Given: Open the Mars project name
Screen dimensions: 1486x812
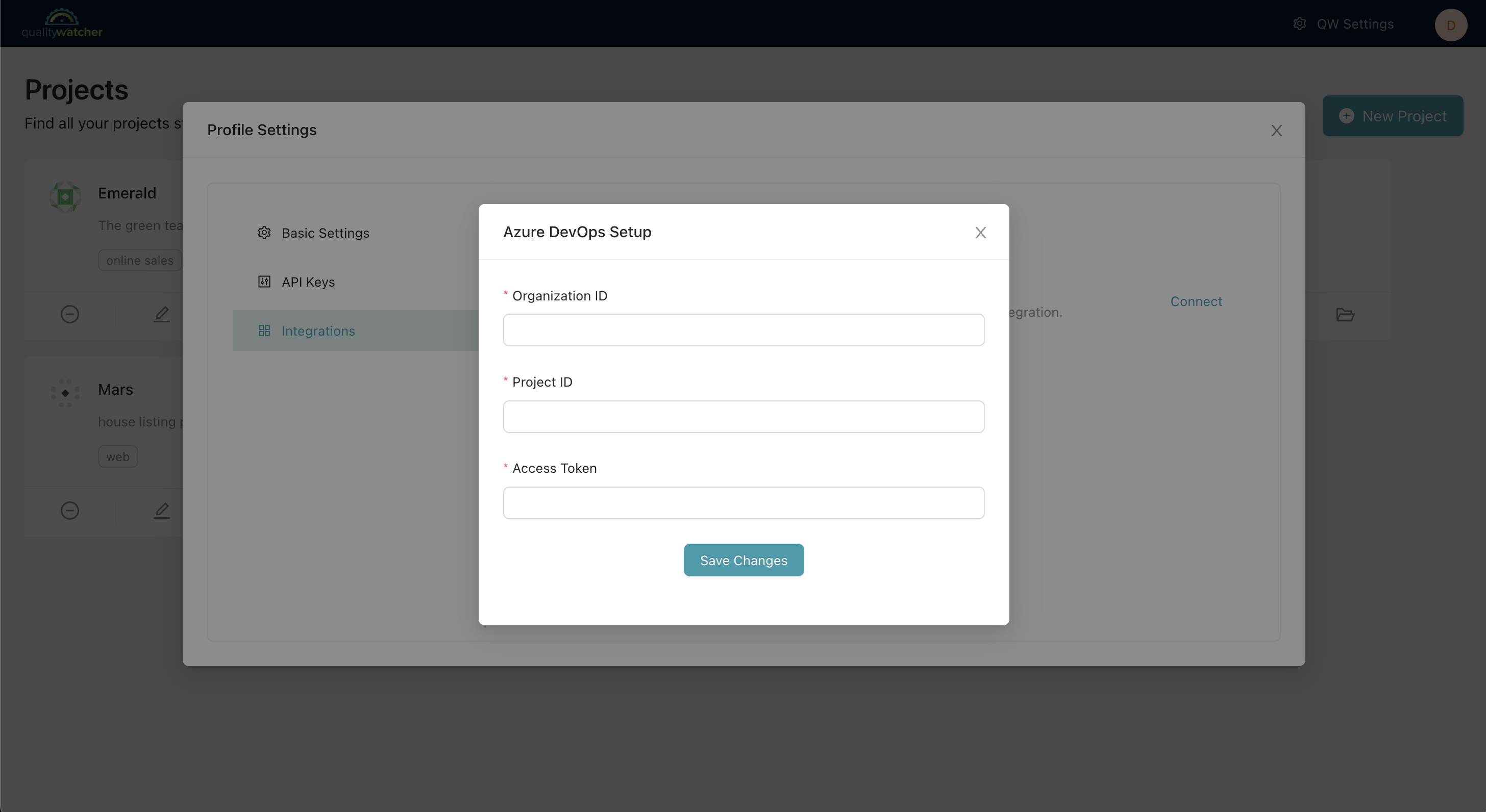Looking at the screenshot, I should 115,389.
